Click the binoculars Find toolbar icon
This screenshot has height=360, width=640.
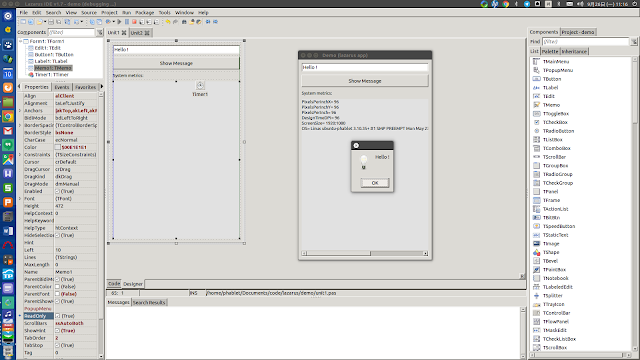(x=184, y=22)
